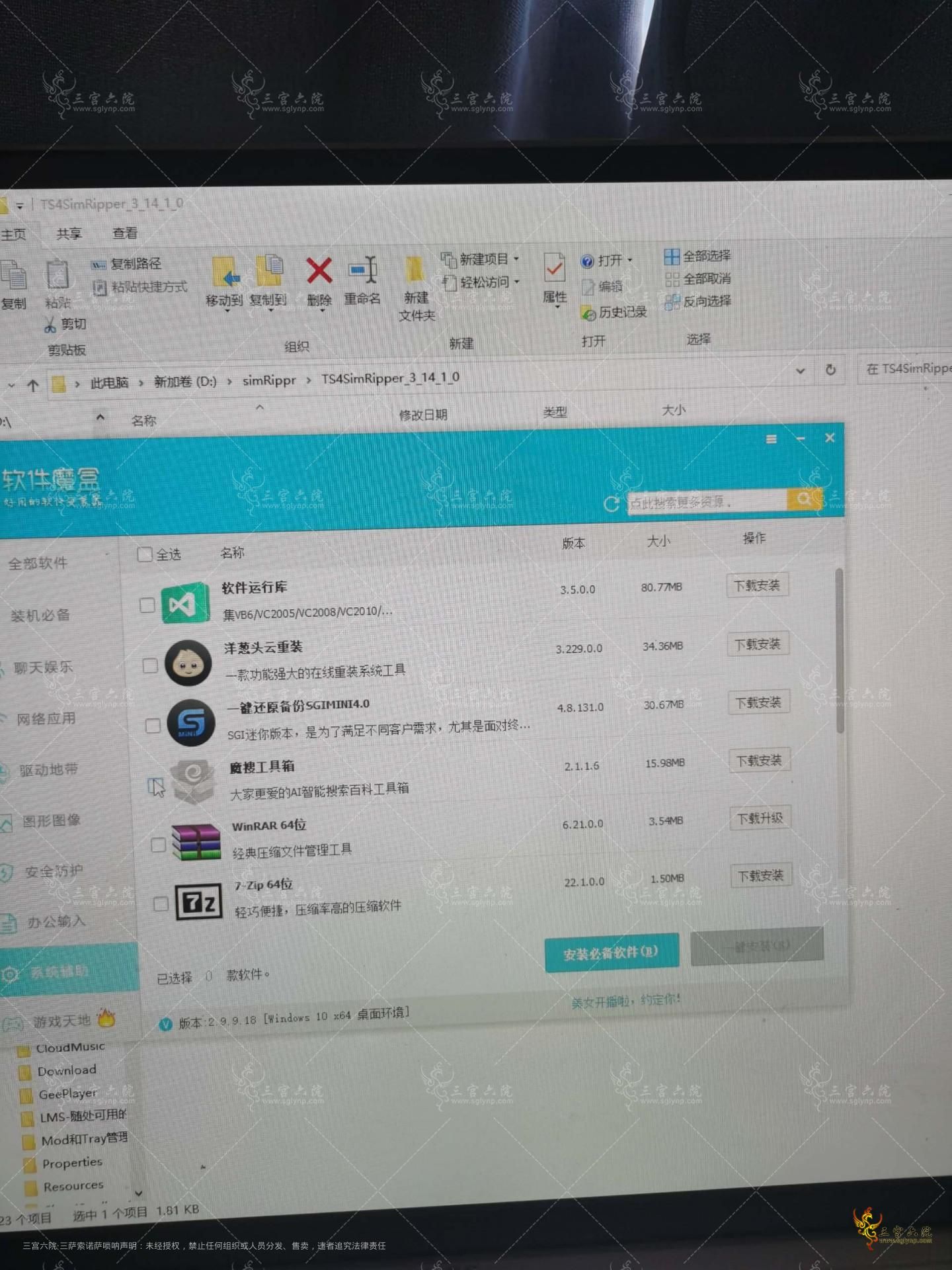Click the 重命名 rename icon

click(362, 270)
